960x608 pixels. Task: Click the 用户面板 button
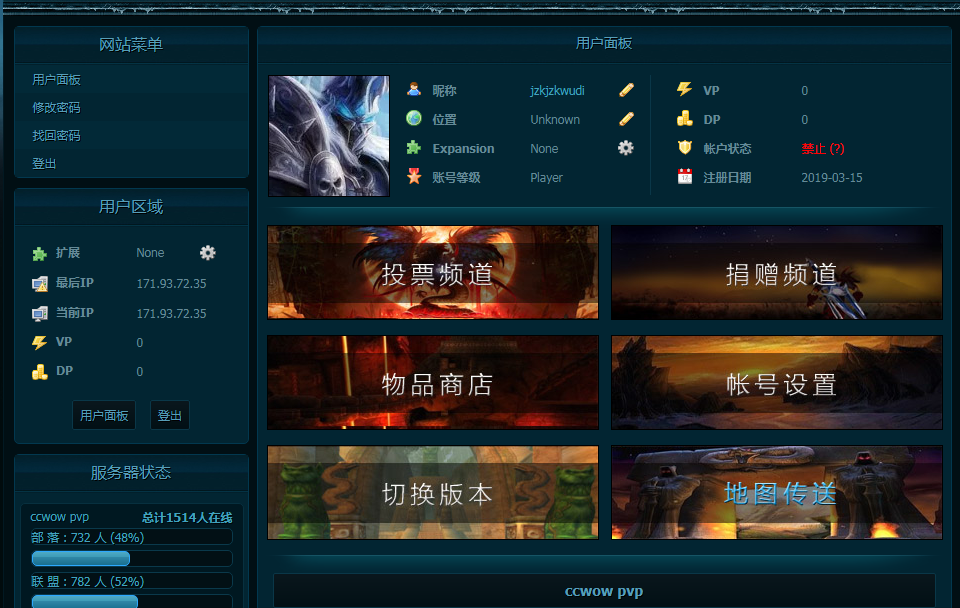pos(103,415)
